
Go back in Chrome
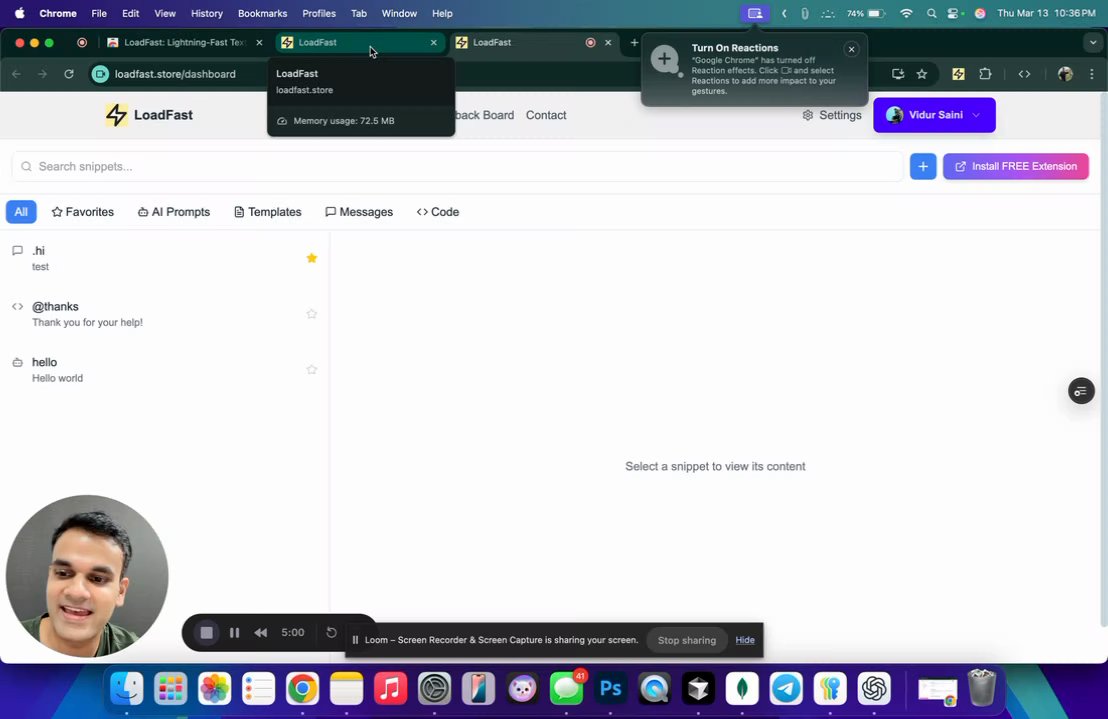17,74
